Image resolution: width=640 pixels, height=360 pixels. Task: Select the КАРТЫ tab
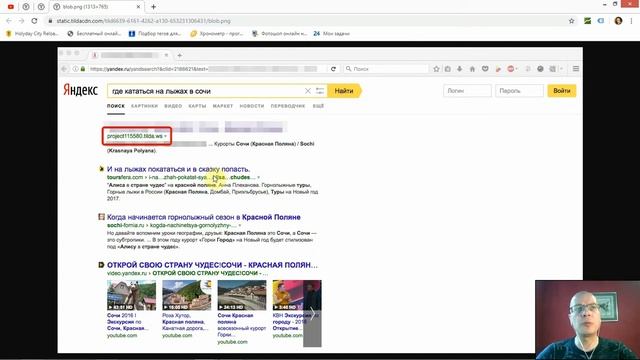[x=197, y=106]
